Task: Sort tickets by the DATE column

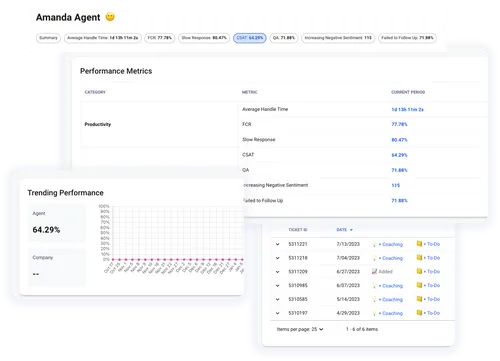Action: (x=344, y=230)
